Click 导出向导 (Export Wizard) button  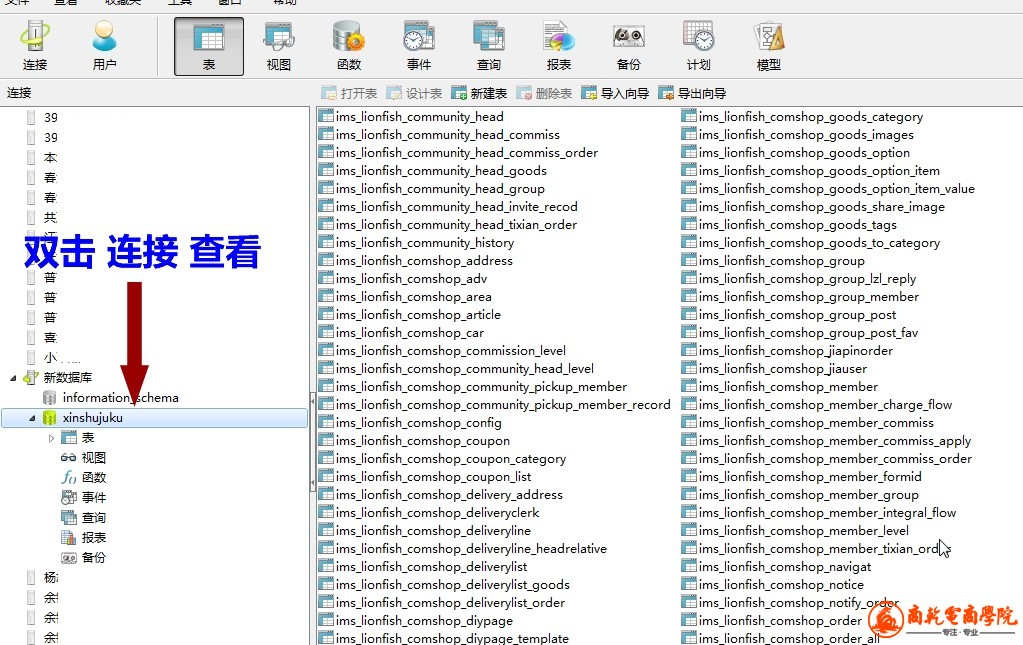692,93
